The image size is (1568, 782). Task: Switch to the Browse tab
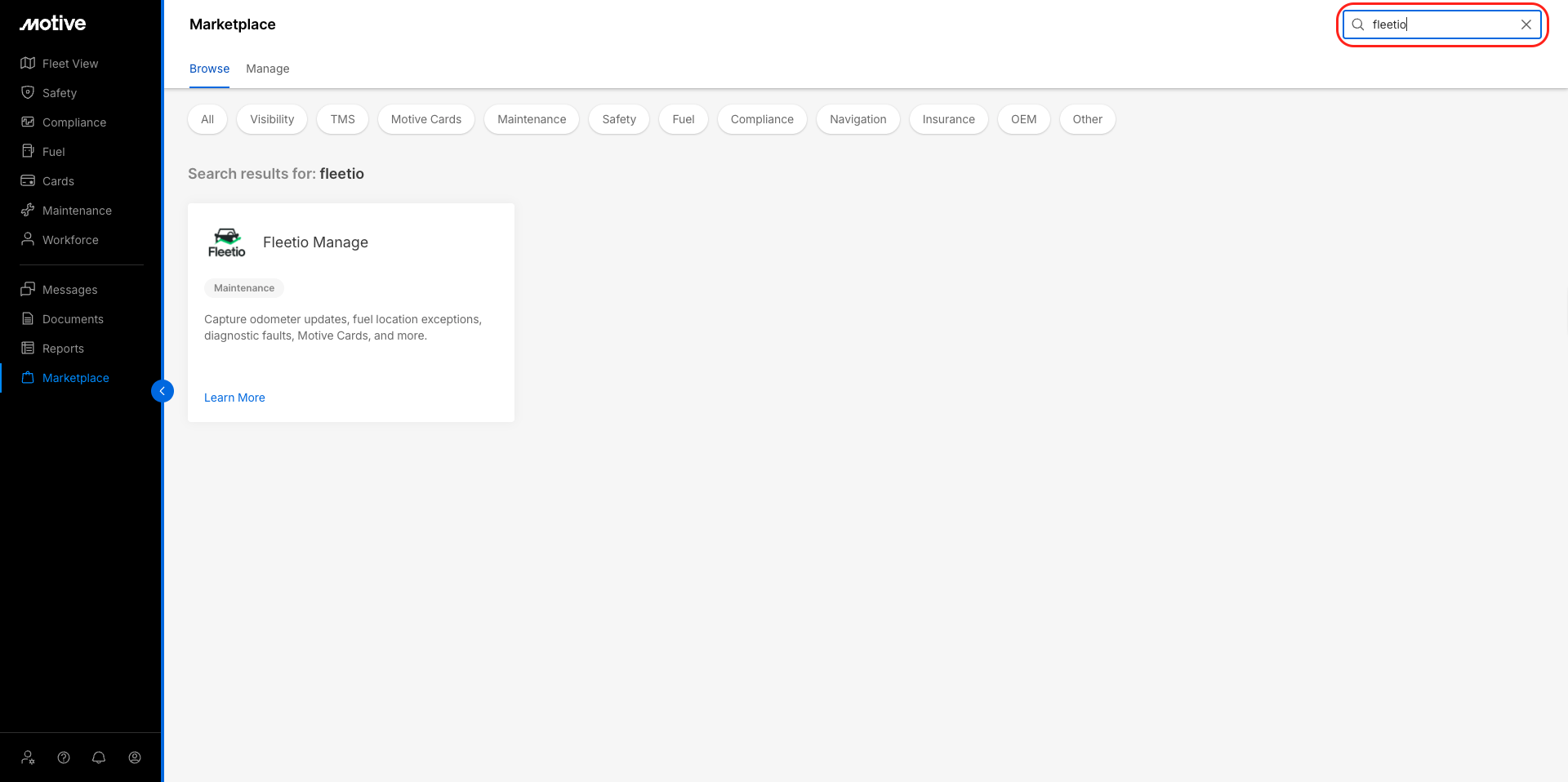209,69
